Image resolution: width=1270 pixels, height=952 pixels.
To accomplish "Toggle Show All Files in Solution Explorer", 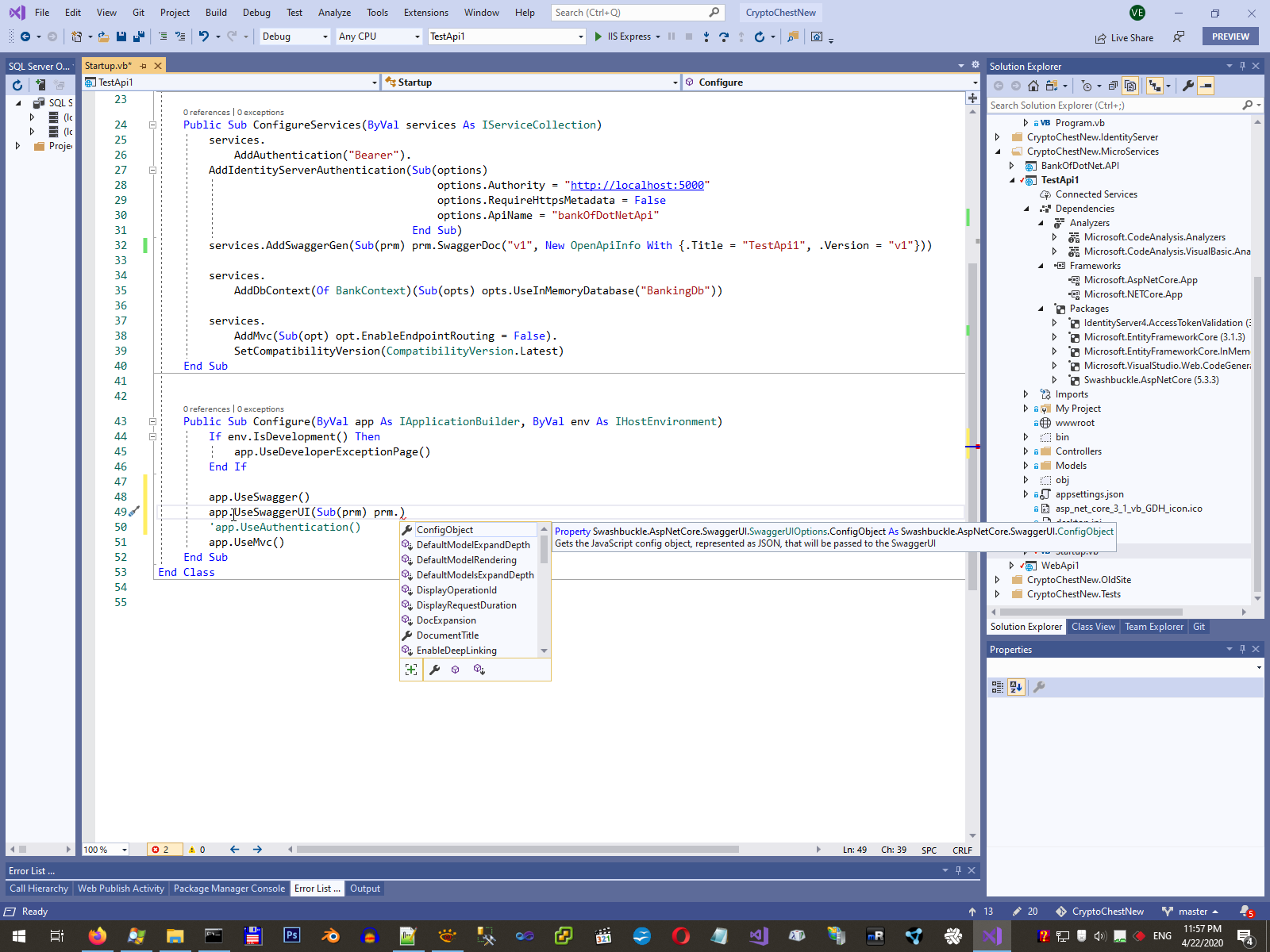I will (1130, 86).
